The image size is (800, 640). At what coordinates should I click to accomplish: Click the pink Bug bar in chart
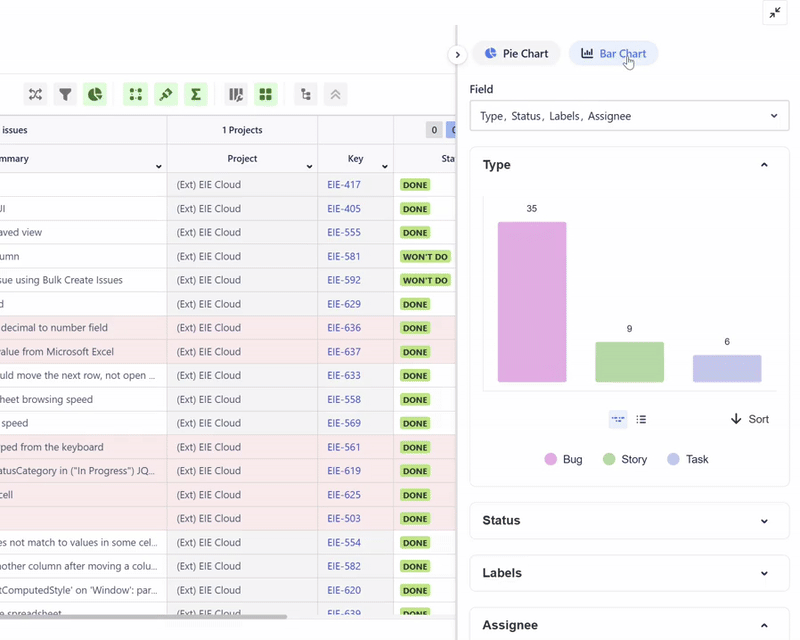[532, 301]
